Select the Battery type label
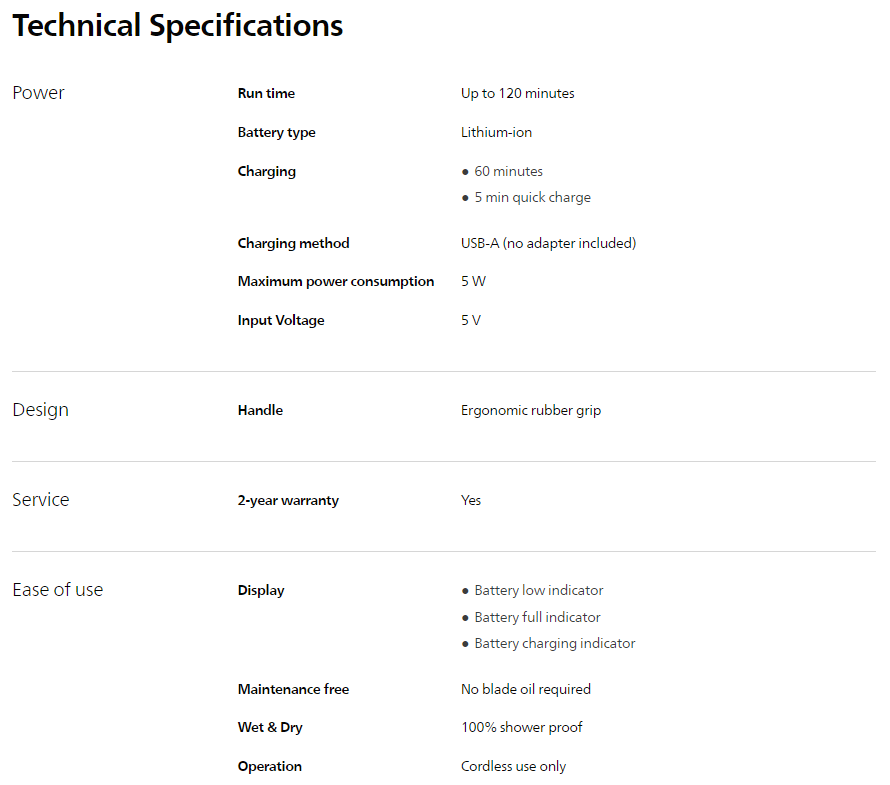 [276, 133]
